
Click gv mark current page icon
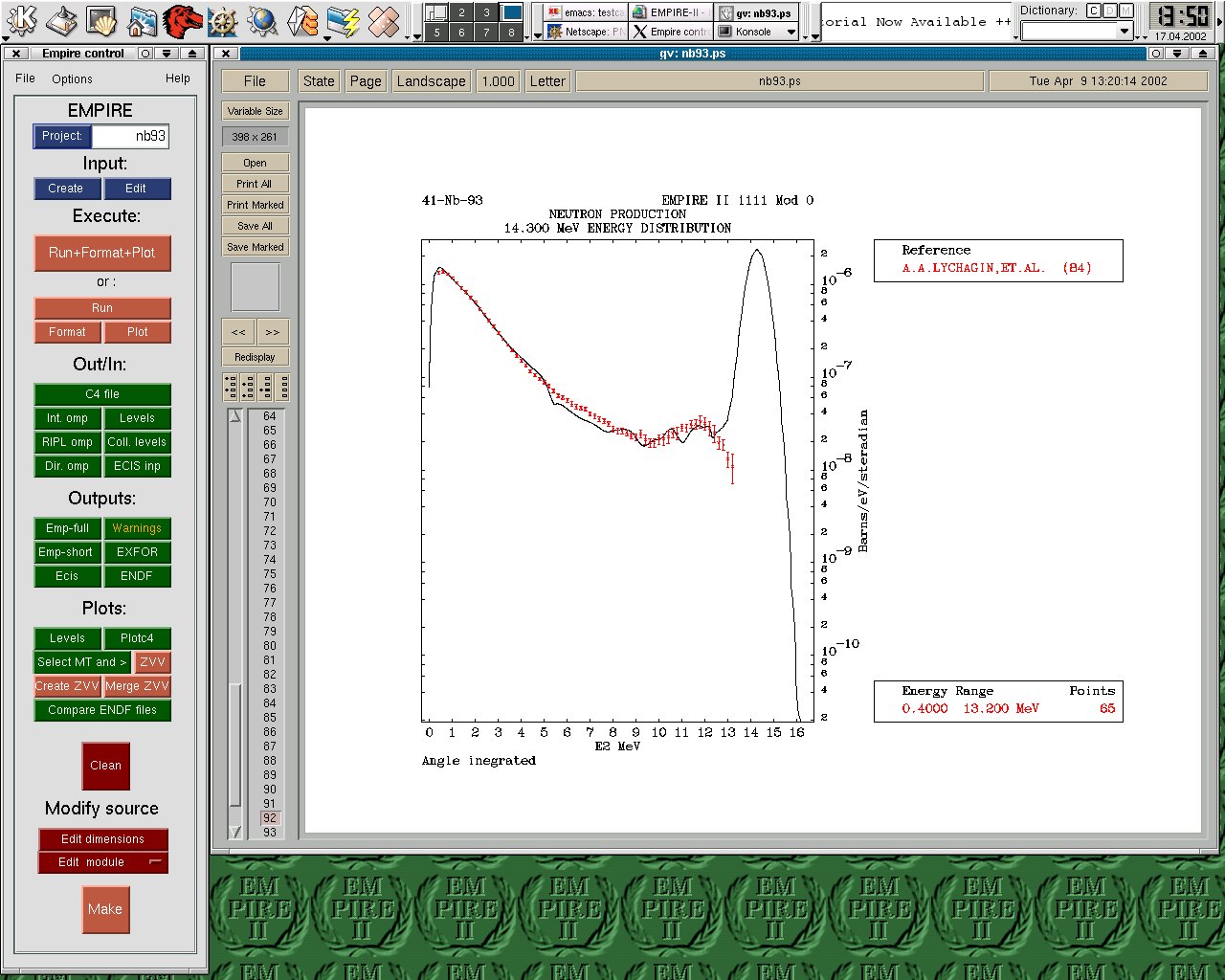point(265,387)
